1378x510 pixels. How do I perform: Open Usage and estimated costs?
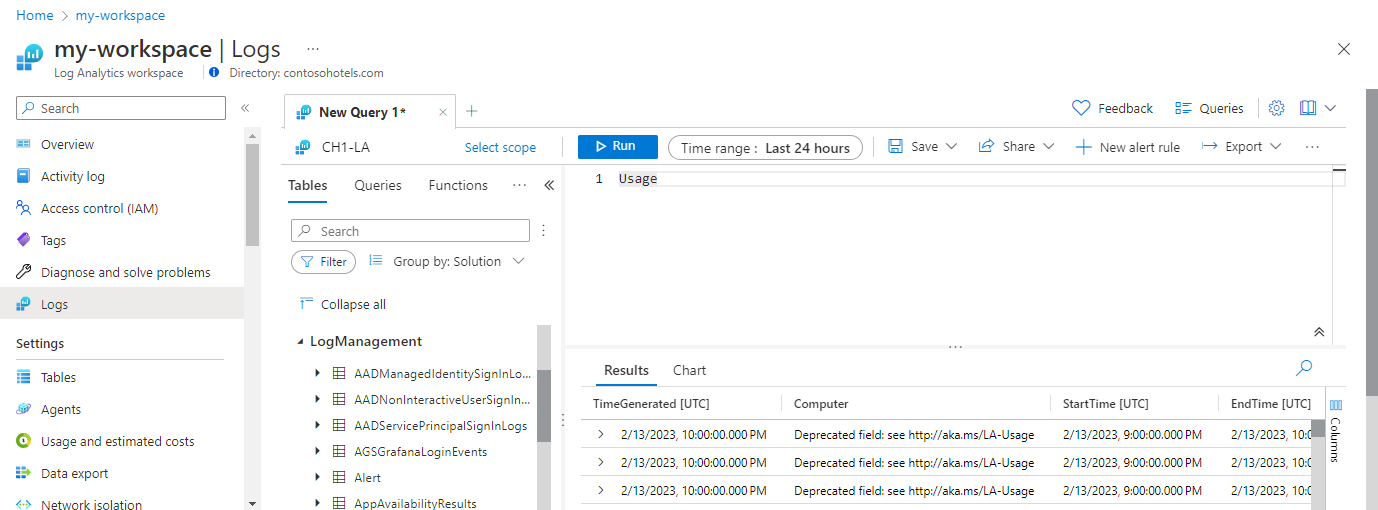coord(117,441)
